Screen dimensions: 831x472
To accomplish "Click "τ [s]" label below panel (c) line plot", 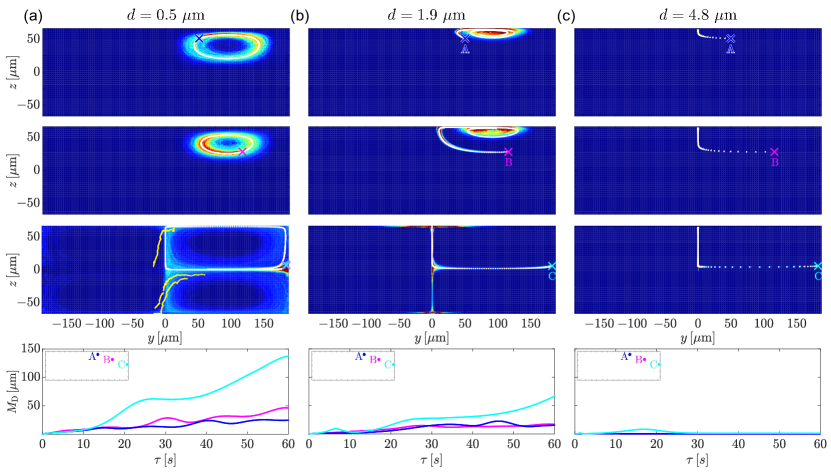I will point(697,460).
